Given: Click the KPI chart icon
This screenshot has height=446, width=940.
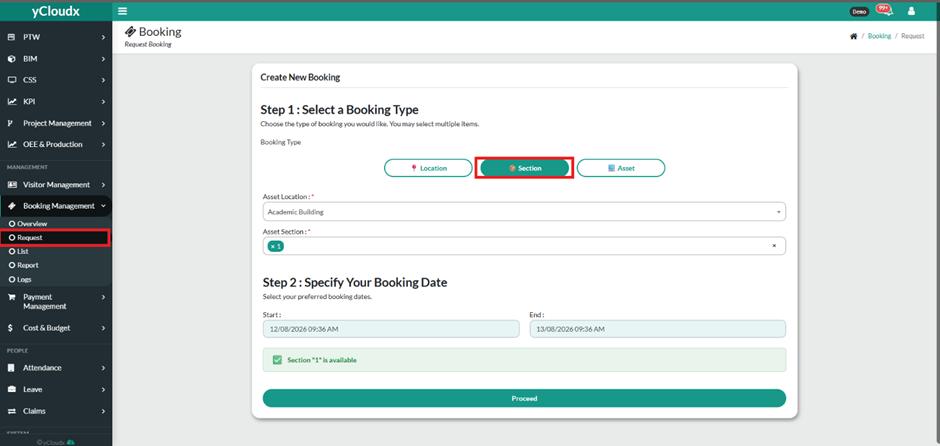Looking at the screenshot, I should pos(11,101).
